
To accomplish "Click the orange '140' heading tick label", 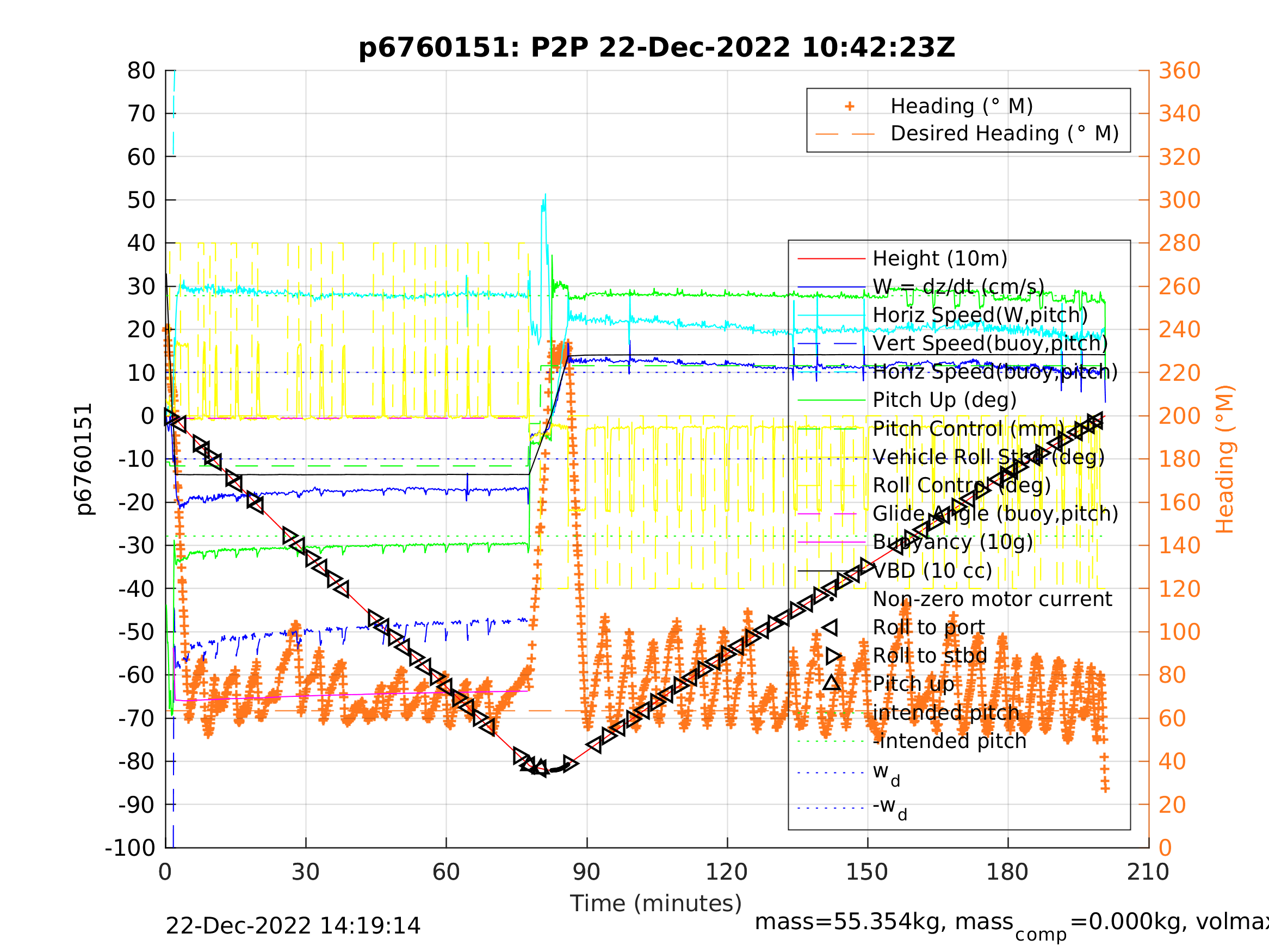I will tap(1179, 546).
